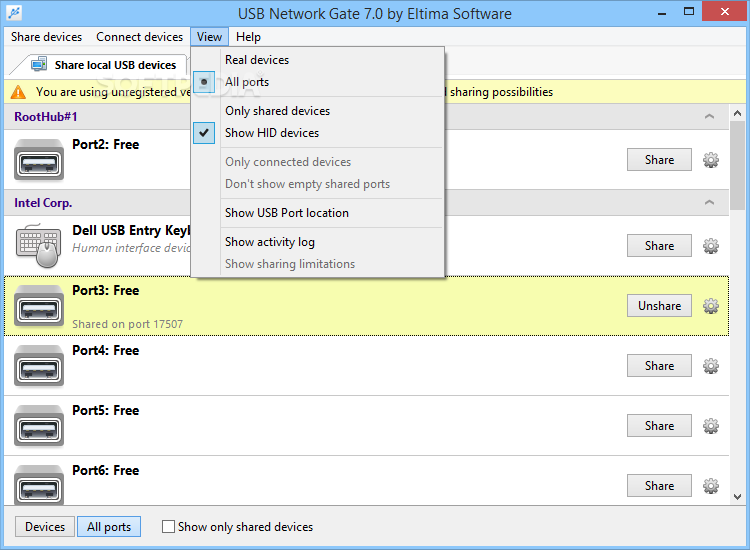
Task: Click the application icon in title bar
Action: pyautogui.click(x=14, y=13)
